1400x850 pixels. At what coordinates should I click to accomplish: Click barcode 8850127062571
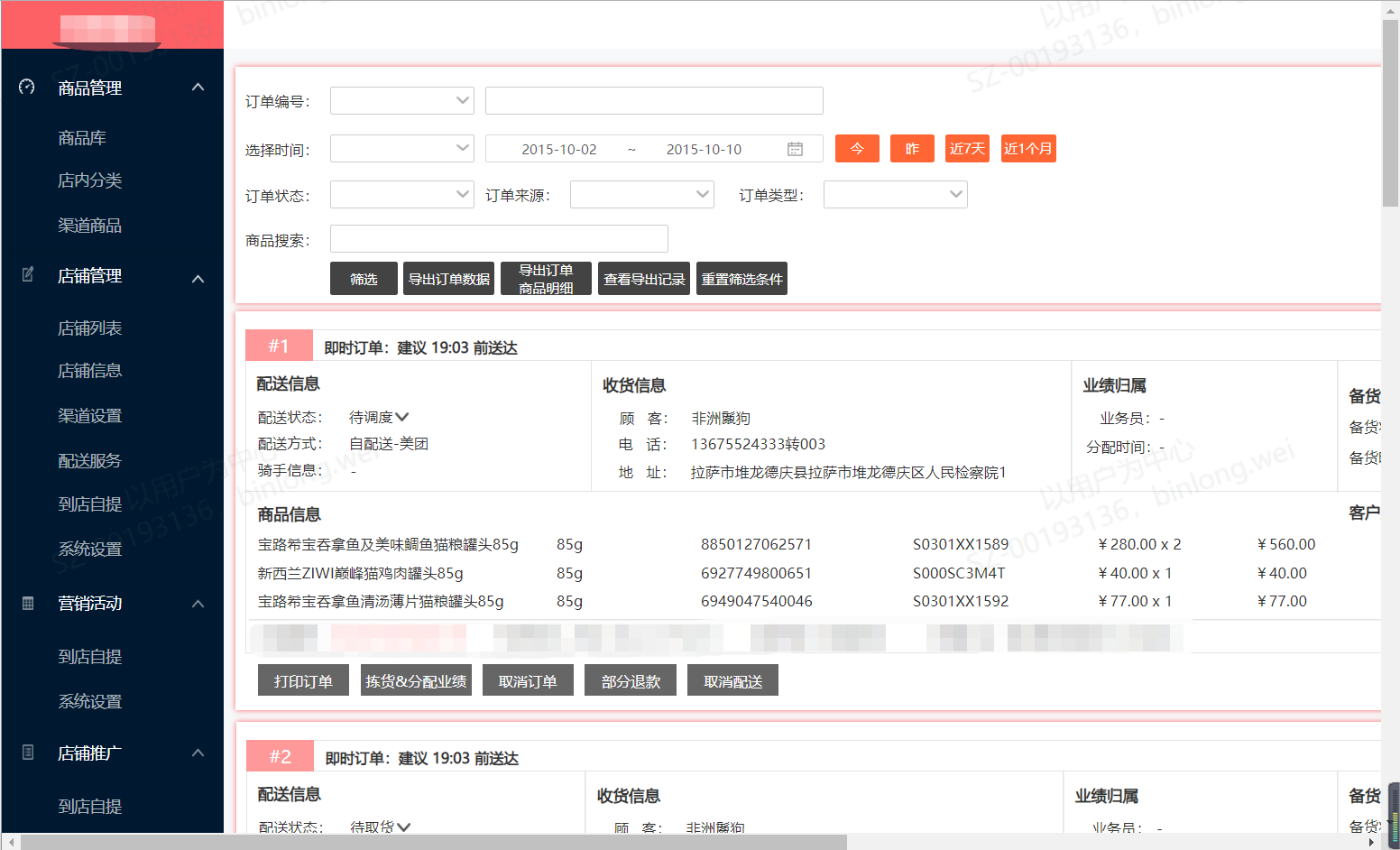tap(756, 544)
